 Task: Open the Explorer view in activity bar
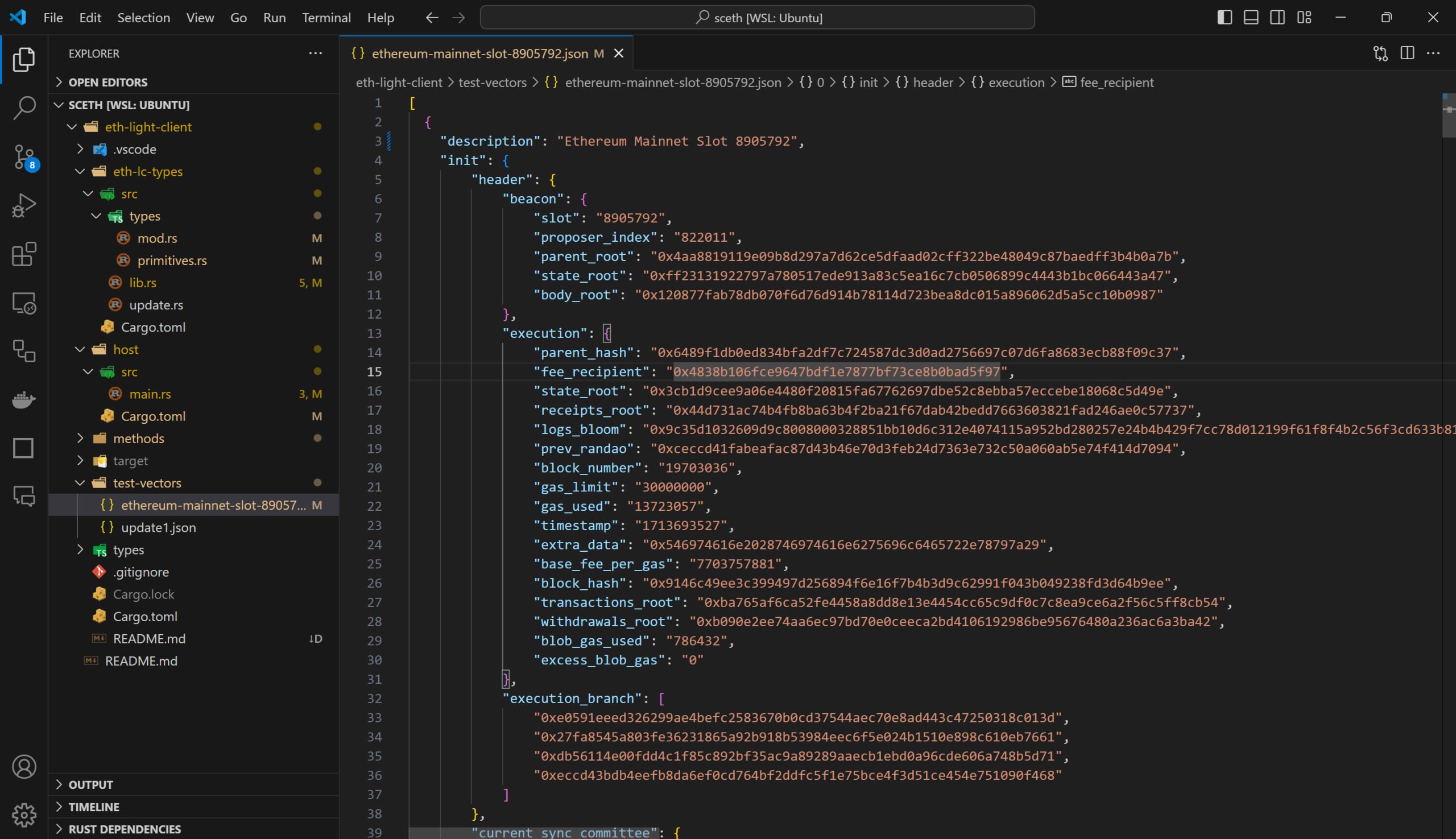coord(24,59)
